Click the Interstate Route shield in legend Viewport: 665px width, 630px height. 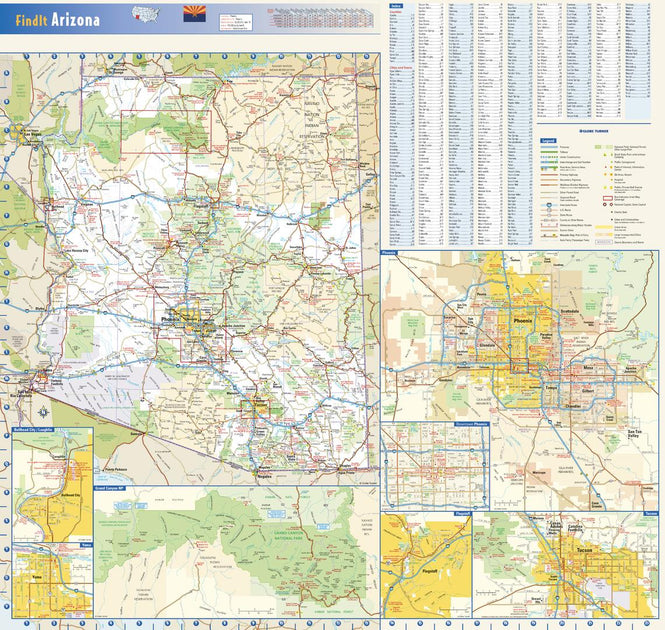click(547, 205)
